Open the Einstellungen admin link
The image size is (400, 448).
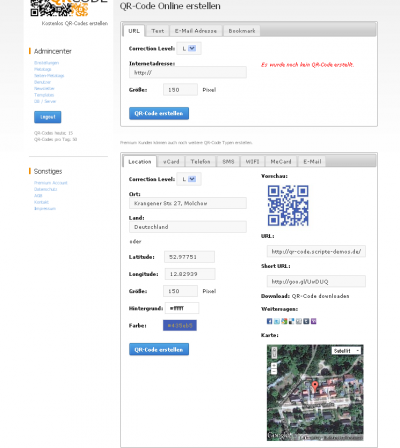(46, 63)
